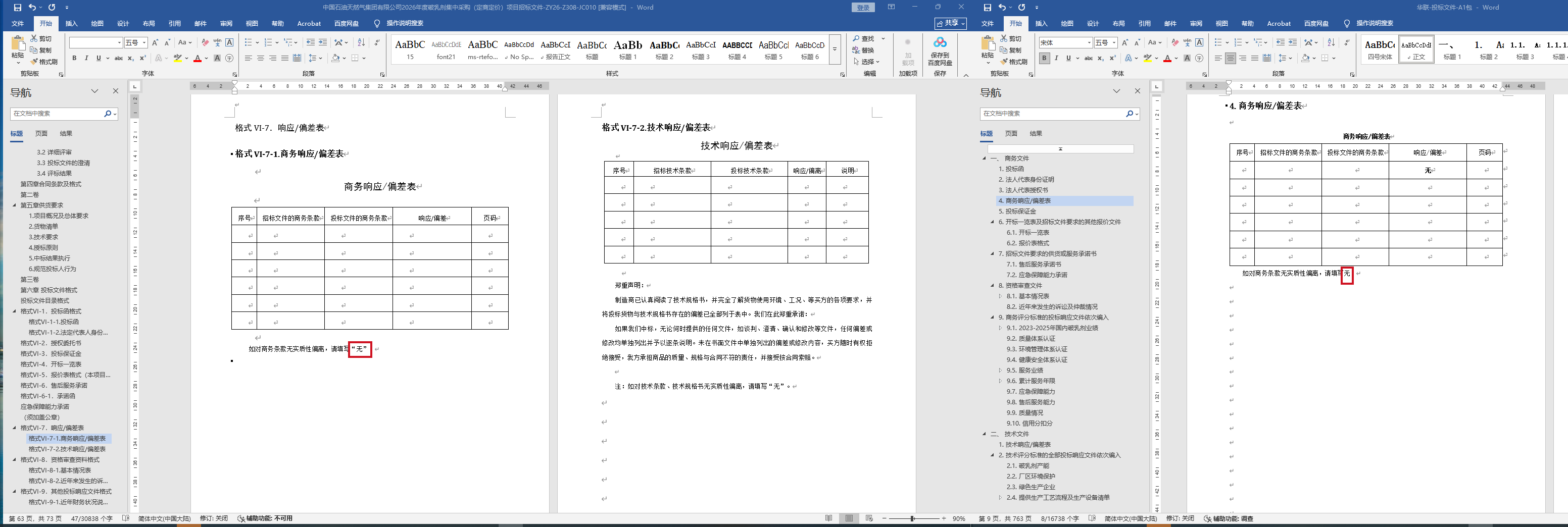Align text right in the right window
The image size is (1568, 527).
(1242, 59)
